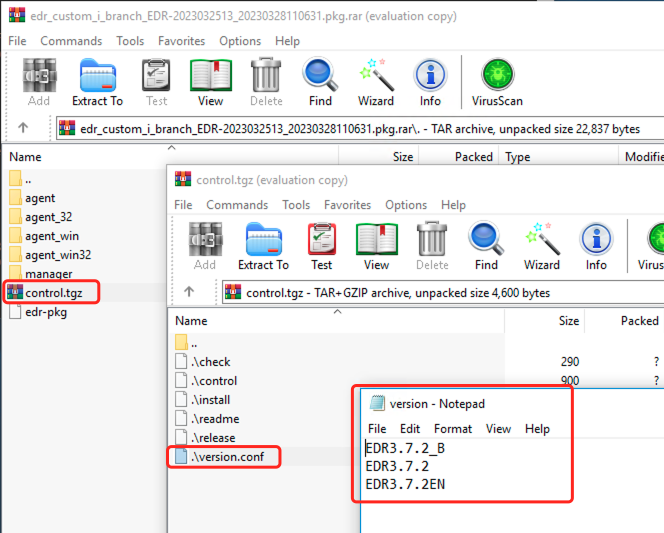The width and height of the screenshot is (664, 533).
Task: Open Help menu in Notepad
Action: click(x=537, y=429)
